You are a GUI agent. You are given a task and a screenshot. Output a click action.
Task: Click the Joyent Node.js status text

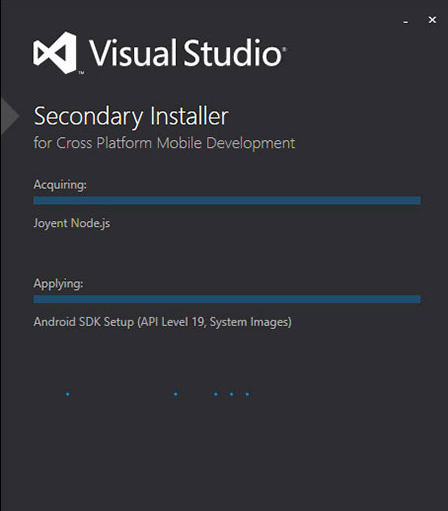tap(72, 223)
